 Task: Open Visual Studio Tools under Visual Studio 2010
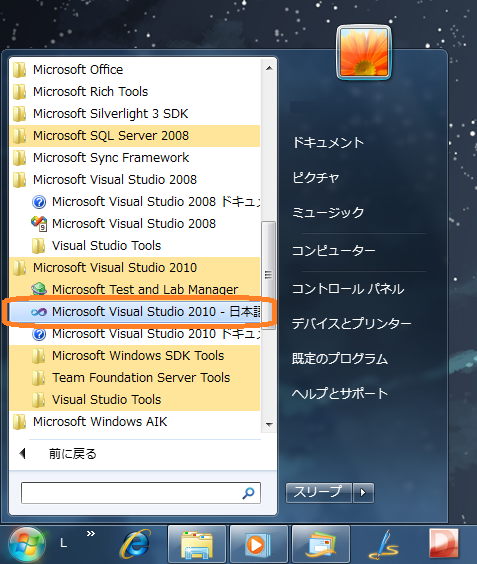click(135, 400)
